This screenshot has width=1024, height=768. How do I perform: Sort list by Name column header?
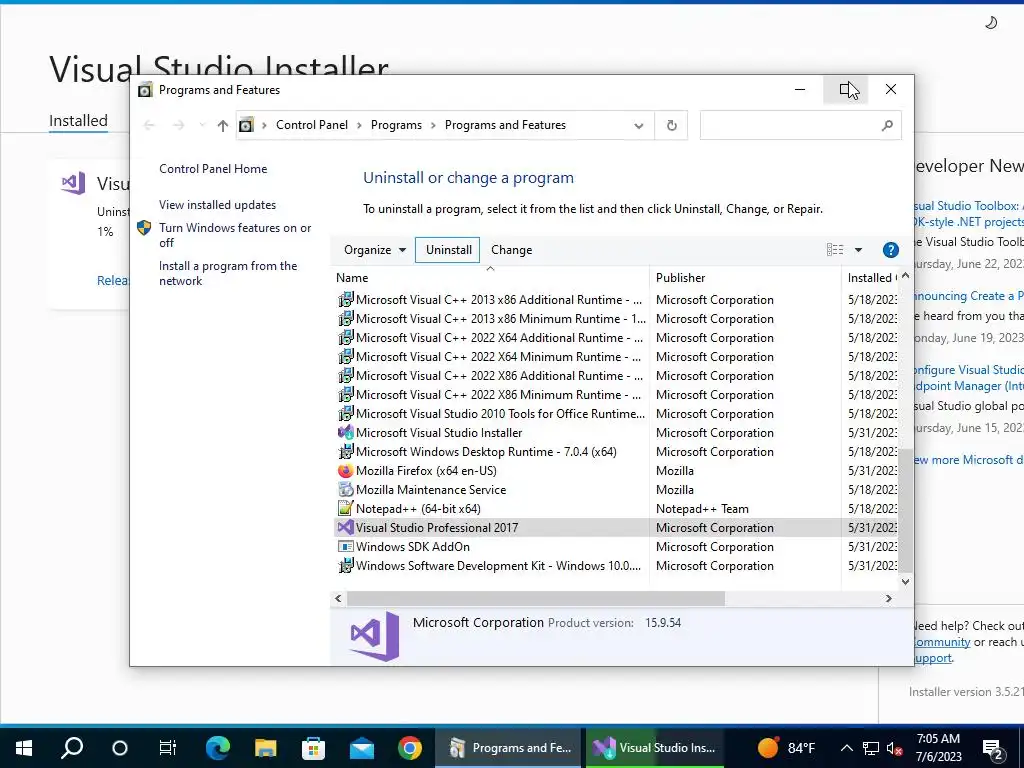coord(490,278)
